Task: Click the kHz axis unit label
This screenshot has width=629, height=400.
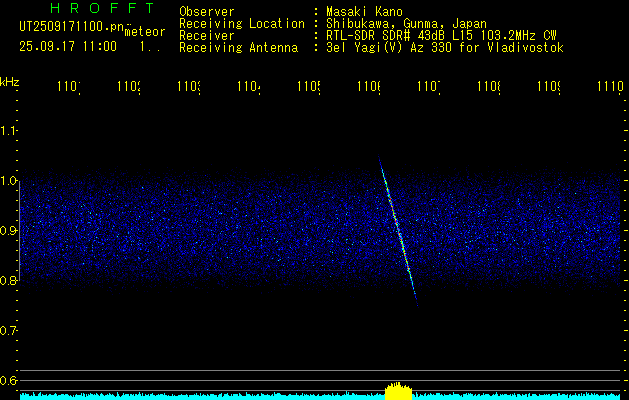Action: pos(10,81)
